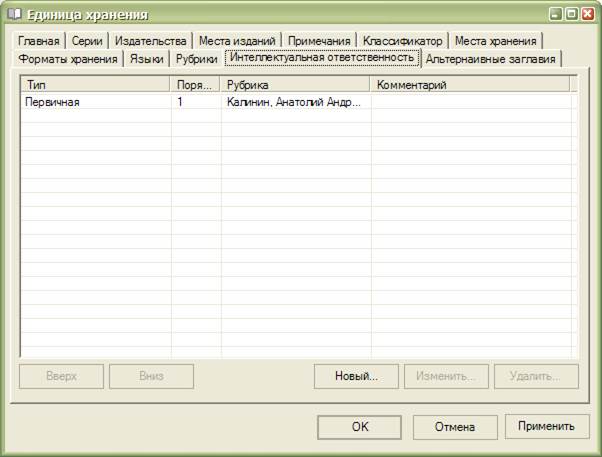
Task: Select the Языки tab
Action: tap(146, 60)
